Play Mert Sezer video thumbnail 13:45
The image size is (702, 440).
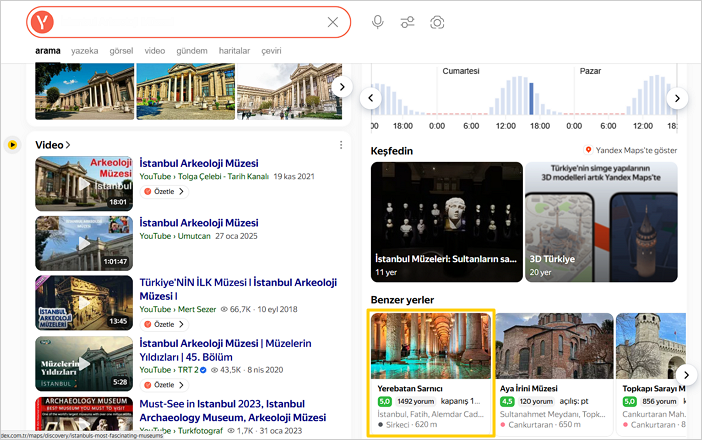84,303
